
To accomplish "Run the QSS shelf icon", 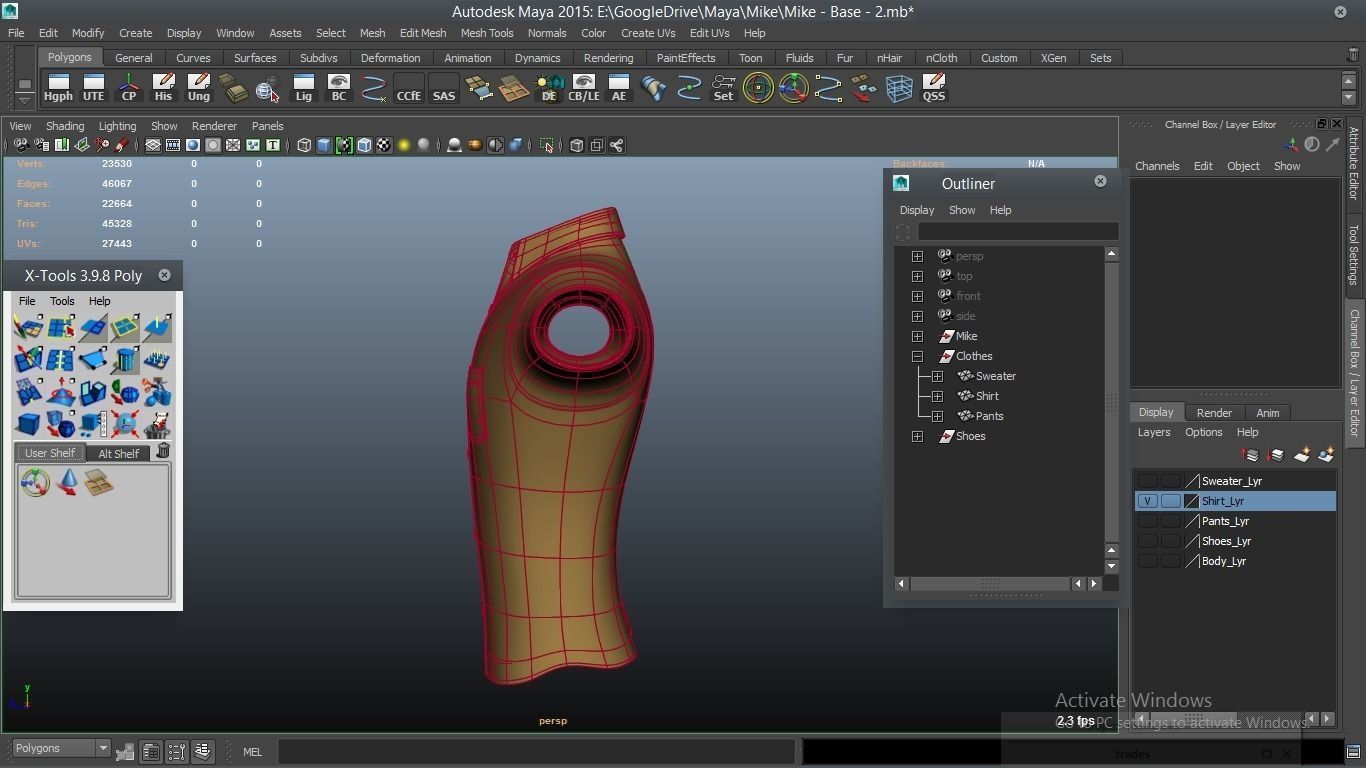I will [933, 88].
